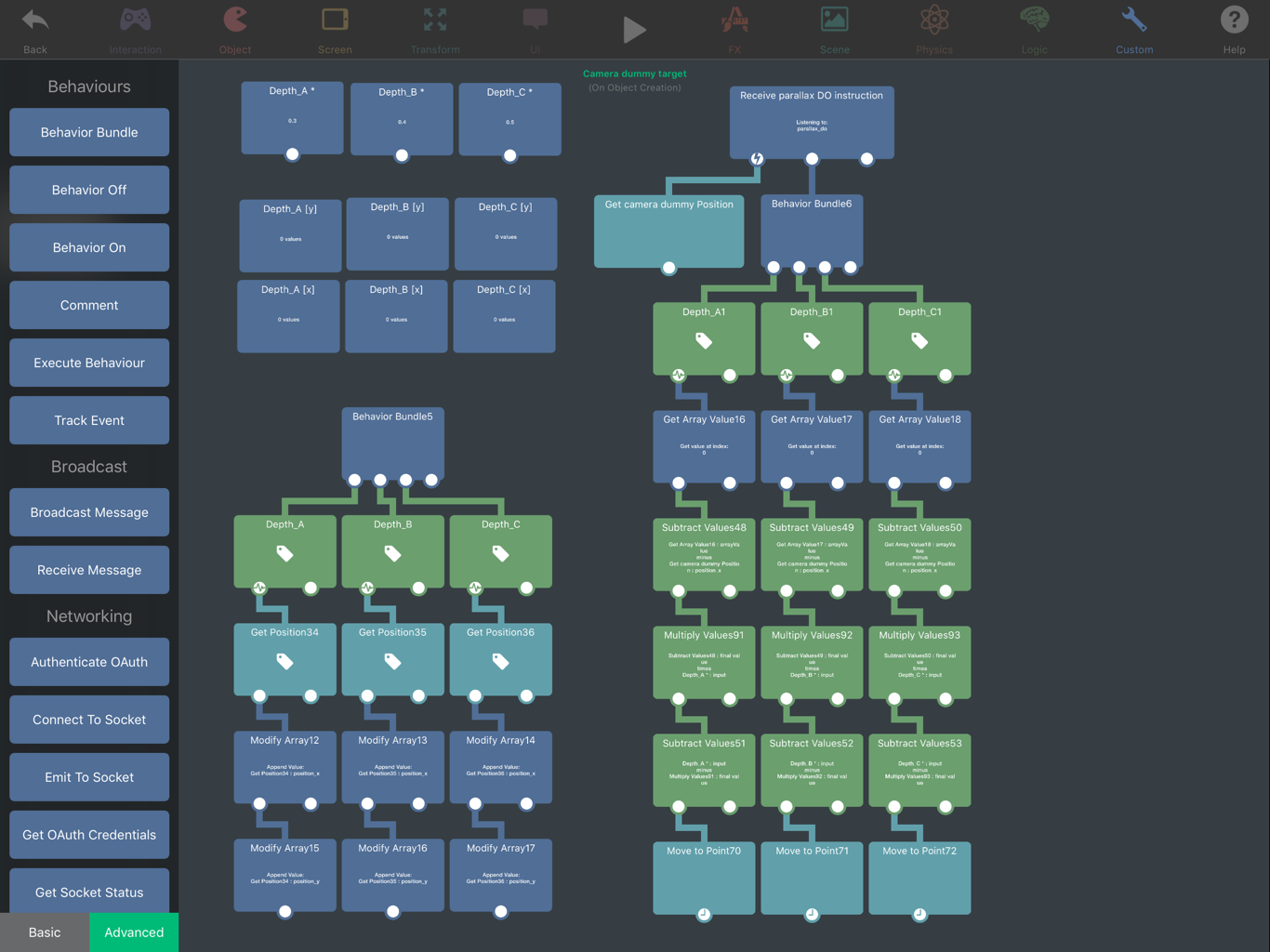Open Help question mark icon

[x=1234, y=20]
